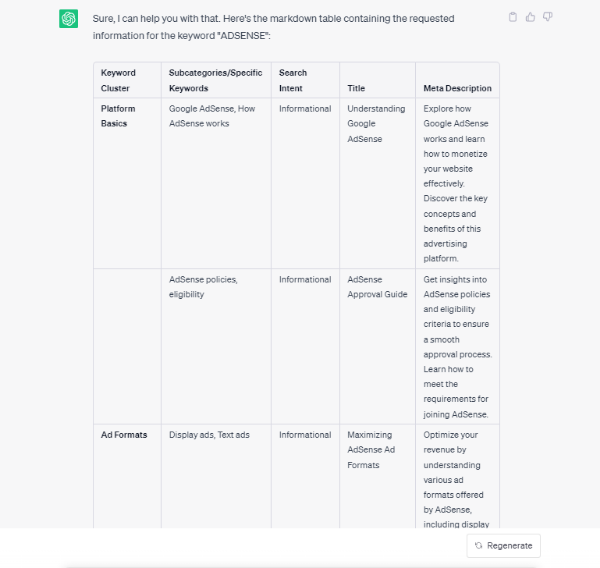Click the "AdSense policies, eligibility" cell

click(203, 287)
